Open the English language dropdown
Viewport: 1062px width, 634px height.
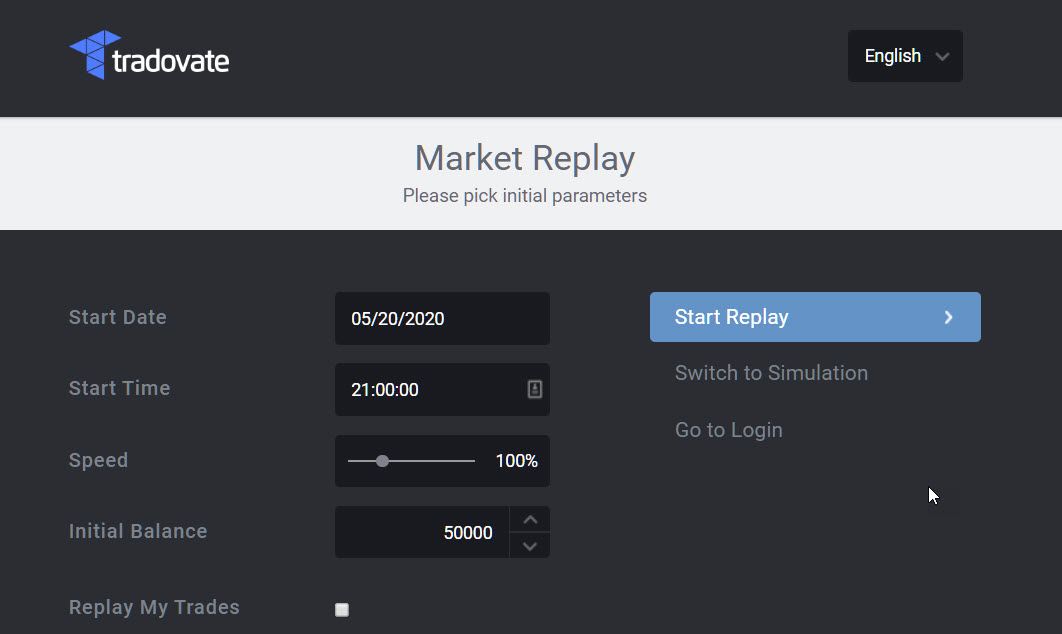[905, 56]
